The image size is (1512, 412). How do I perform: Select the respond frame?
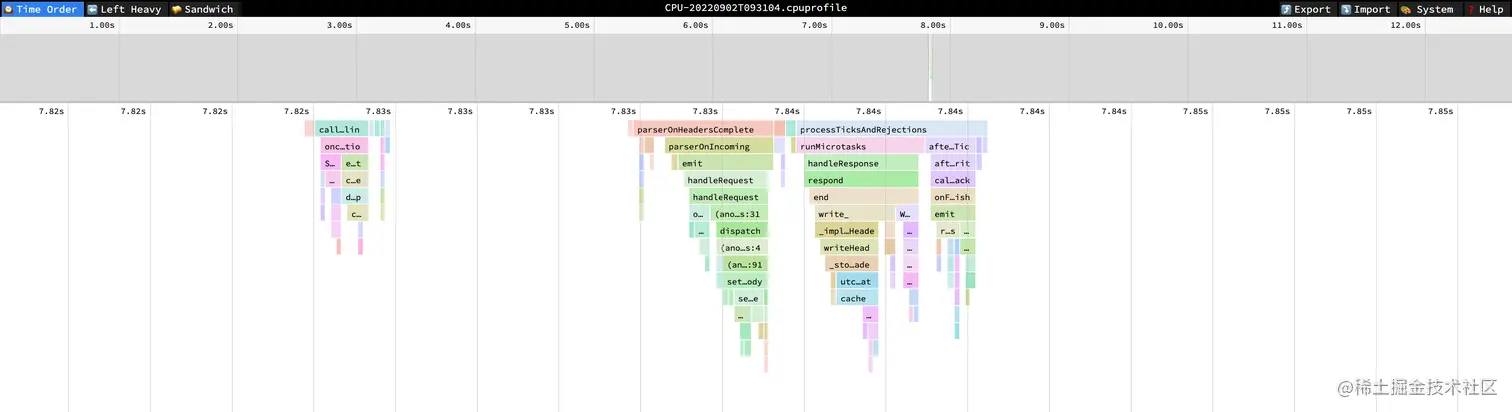pyautogui.click(x=861, y=180)
